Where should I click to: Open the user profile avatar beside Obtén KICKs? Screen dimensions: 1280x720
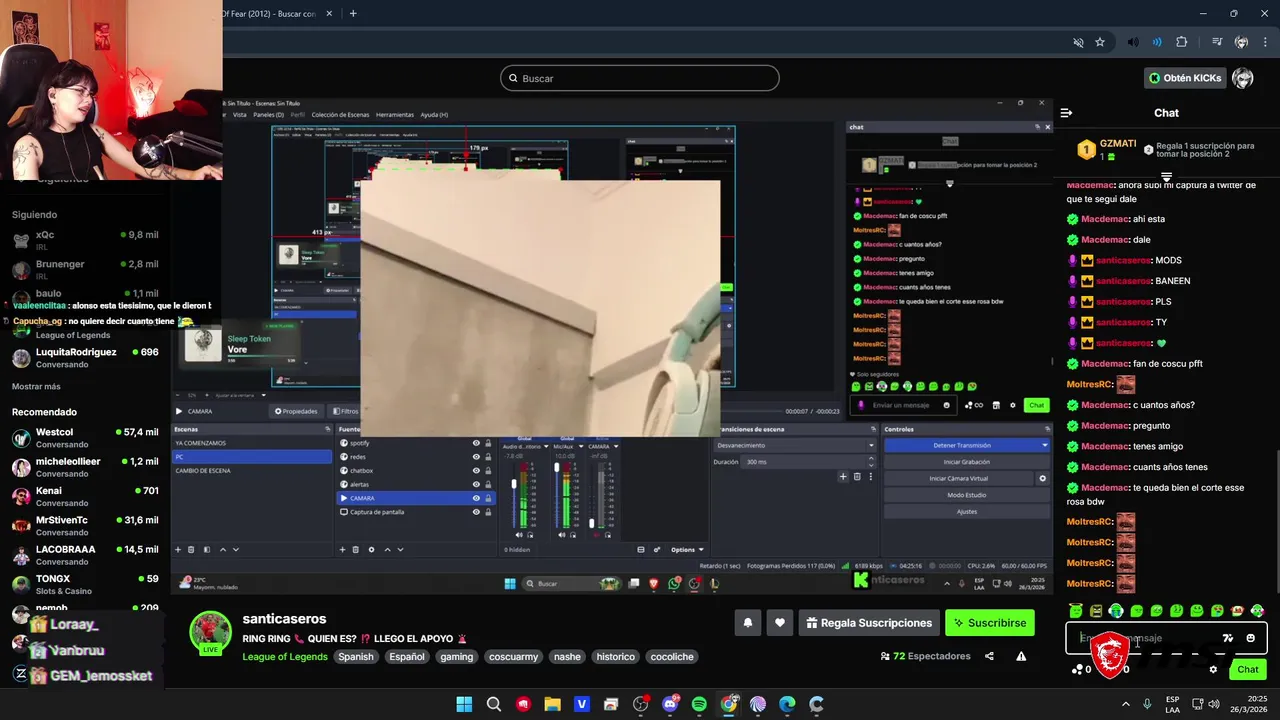1242,78
